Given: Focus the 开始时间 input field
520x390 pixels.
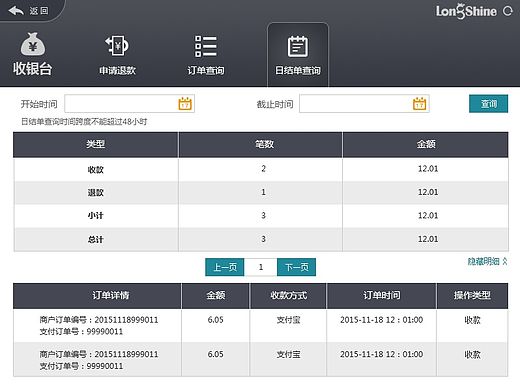Looking at the screenshot, I should point(129,104).
